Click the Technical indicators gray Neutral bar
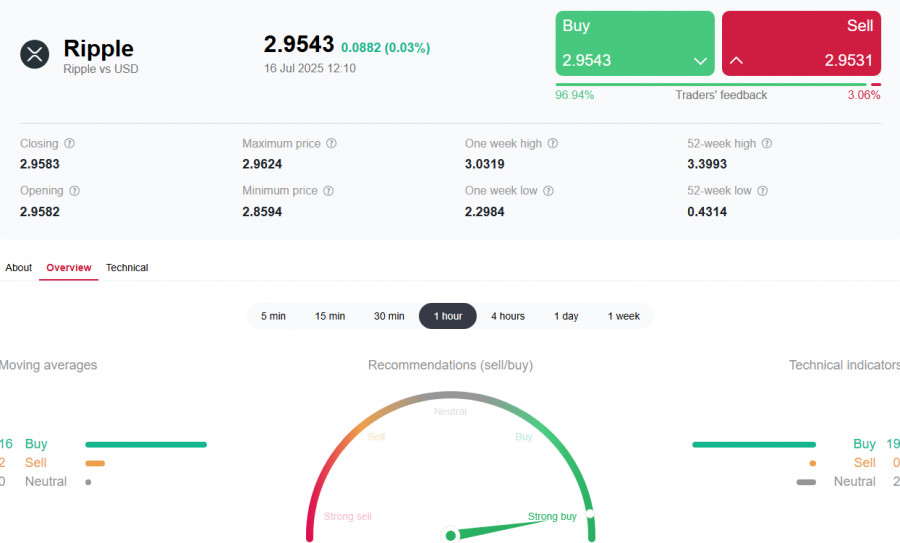The height and width of the screenshot is (543, 900). point(806,482)
